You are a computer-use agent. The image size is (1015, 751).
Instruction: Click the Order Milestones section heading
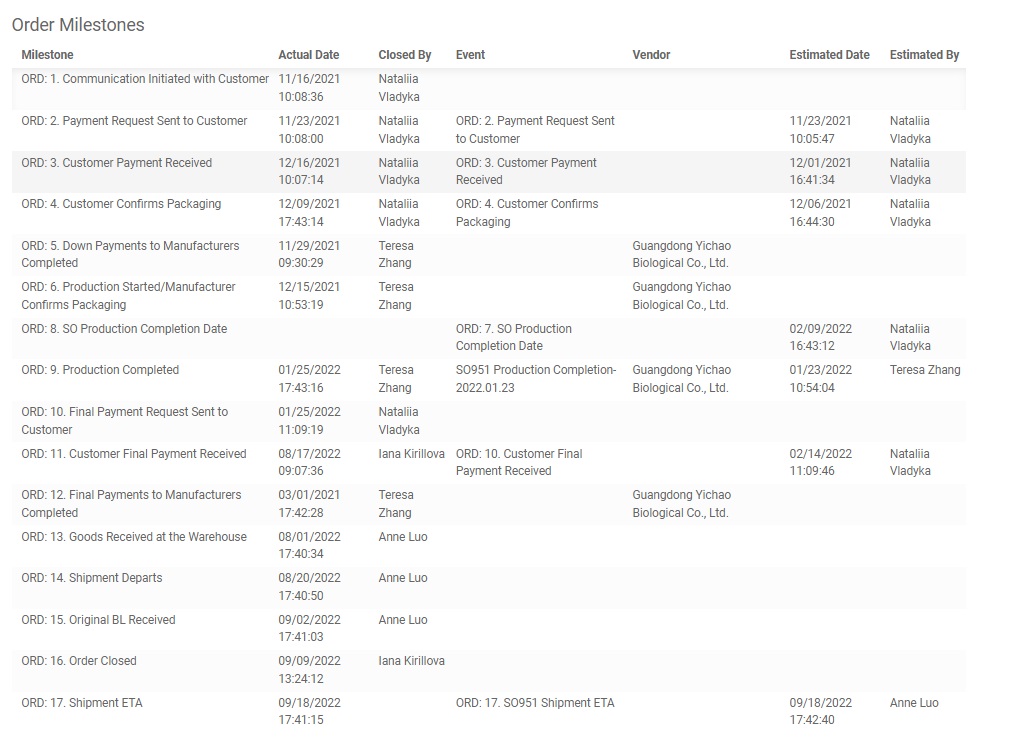point(78,25)
